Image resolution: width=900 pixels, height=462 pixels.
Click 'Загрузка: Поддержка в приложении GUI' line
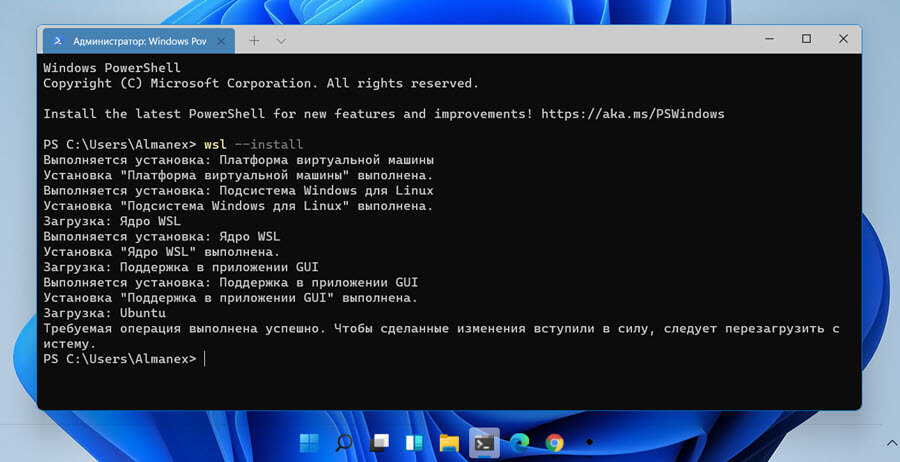[181, 267]
